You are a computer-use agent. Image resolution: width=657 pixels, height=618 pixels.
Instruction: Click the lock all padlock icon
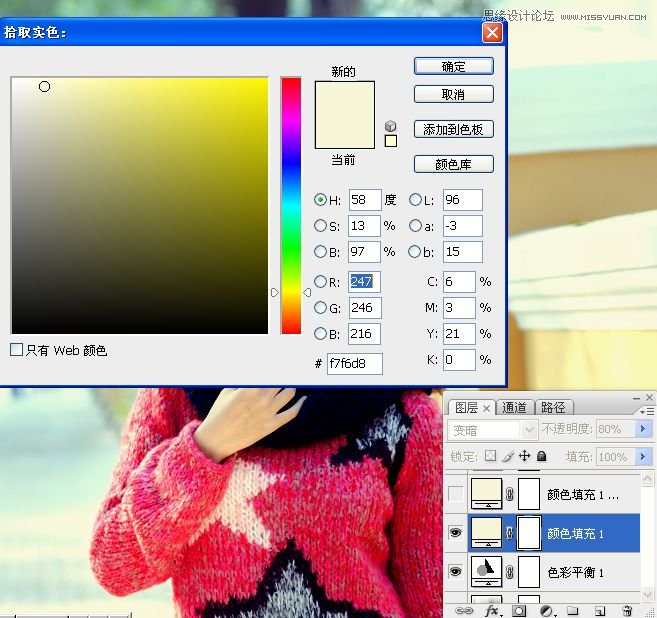pyautogui.click(x=541, y=456)
